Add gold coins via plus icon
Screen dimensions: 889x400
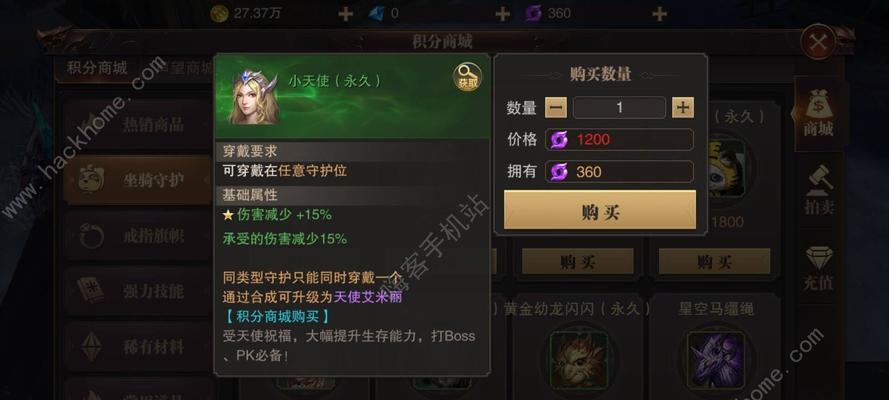coord(345,14)
